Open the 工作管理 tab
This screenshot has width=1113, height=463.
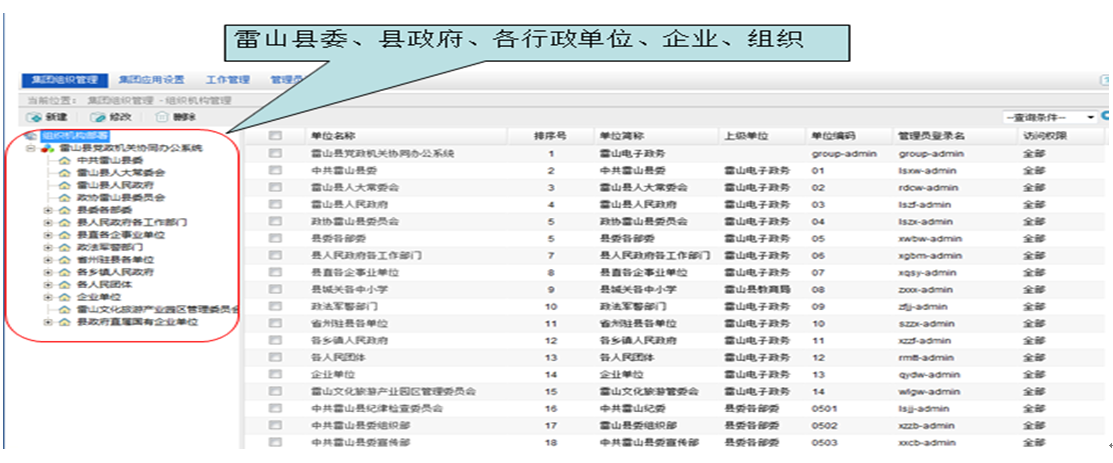coord(227,79)
